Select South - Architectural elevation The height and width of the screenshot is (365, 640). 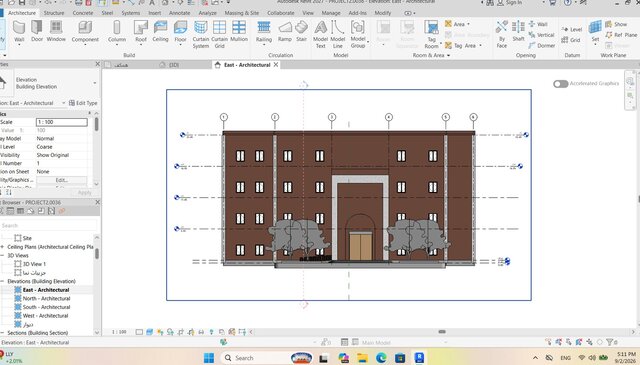coord(46,307)
